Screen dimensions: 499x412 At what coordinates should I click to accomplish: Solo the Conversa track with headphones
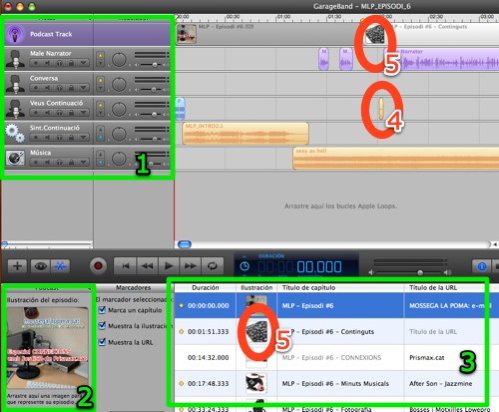pos(59,88)
